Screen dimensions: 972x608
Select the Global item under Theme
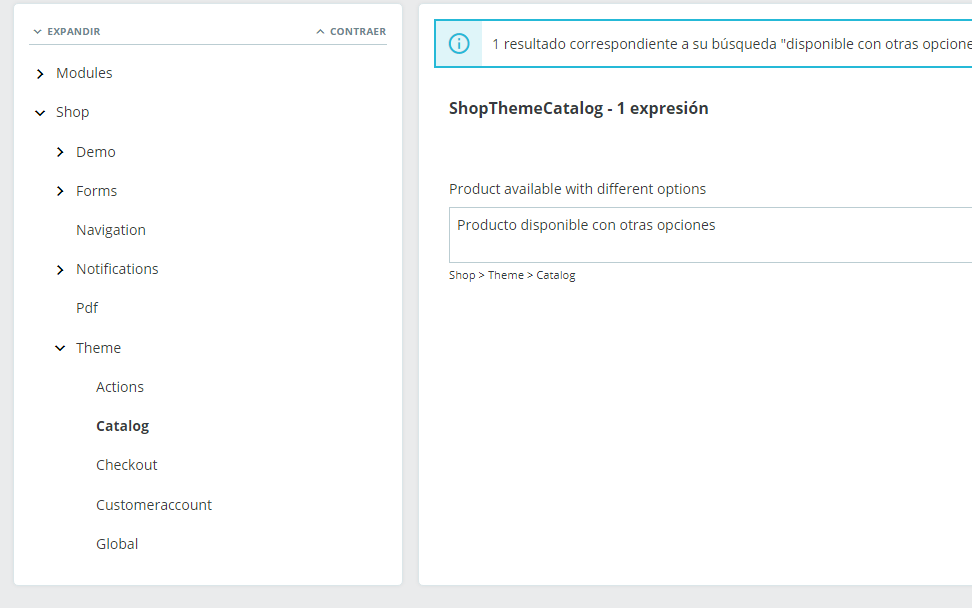coord(117,544)
